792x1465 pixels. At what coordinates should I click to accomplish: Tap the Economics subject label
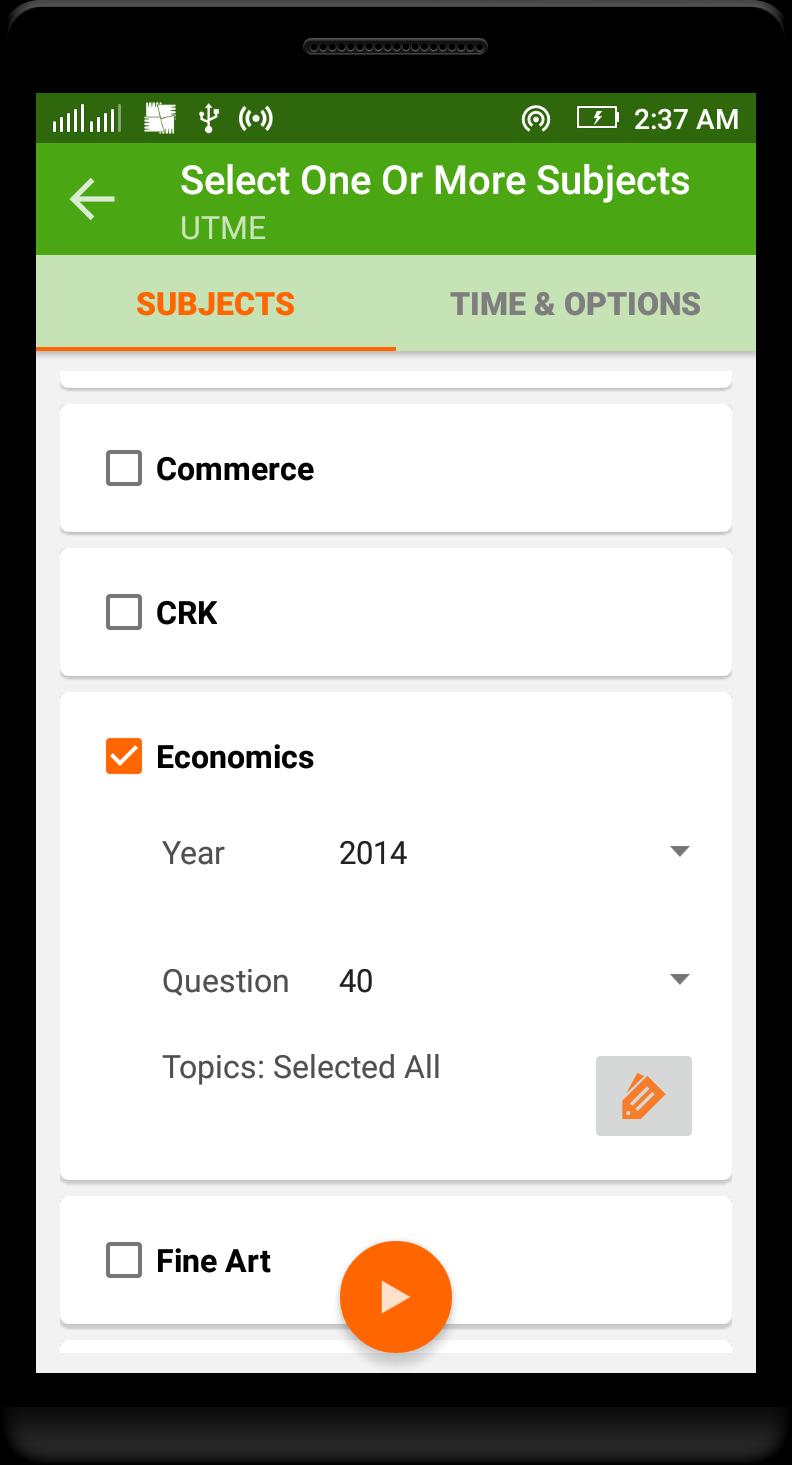[235, 757]
